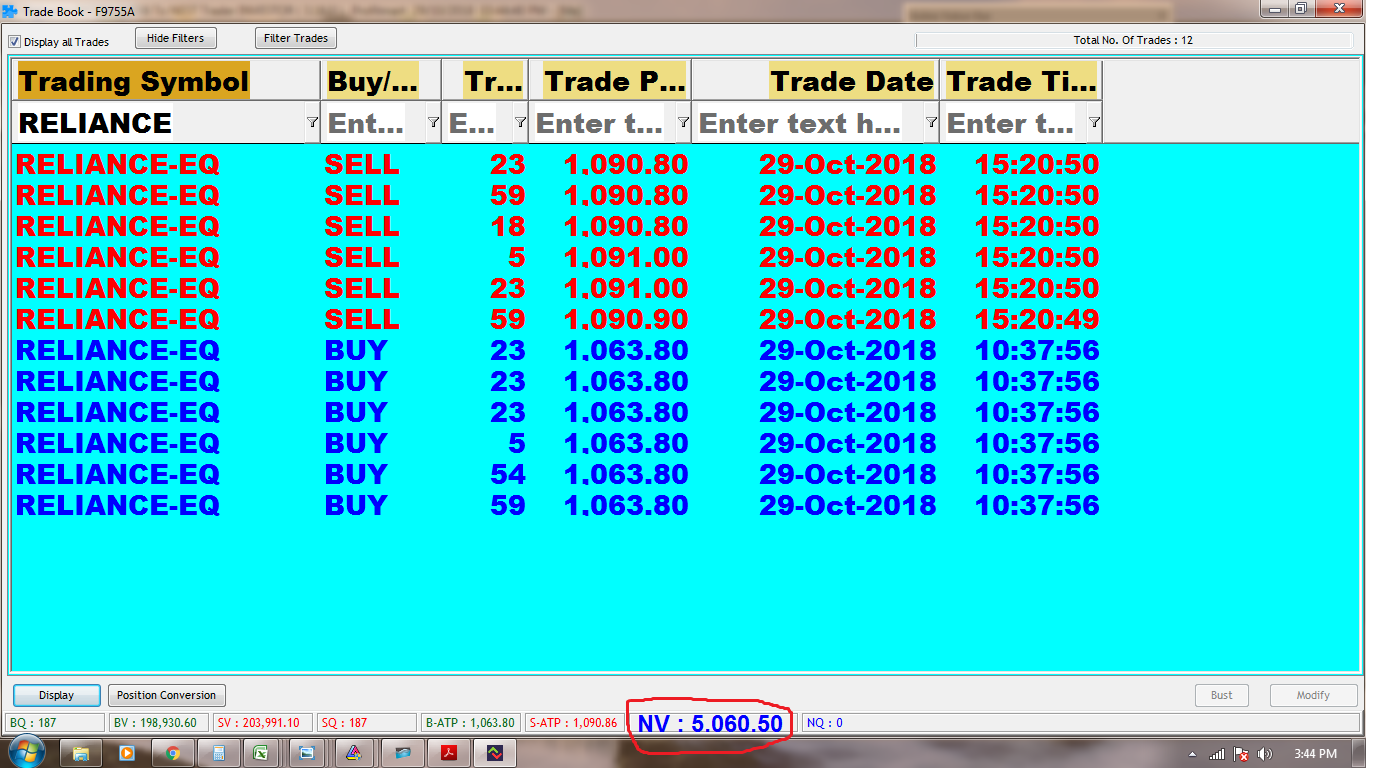Open Google Chrome from the taskbar

click(173, 753)
